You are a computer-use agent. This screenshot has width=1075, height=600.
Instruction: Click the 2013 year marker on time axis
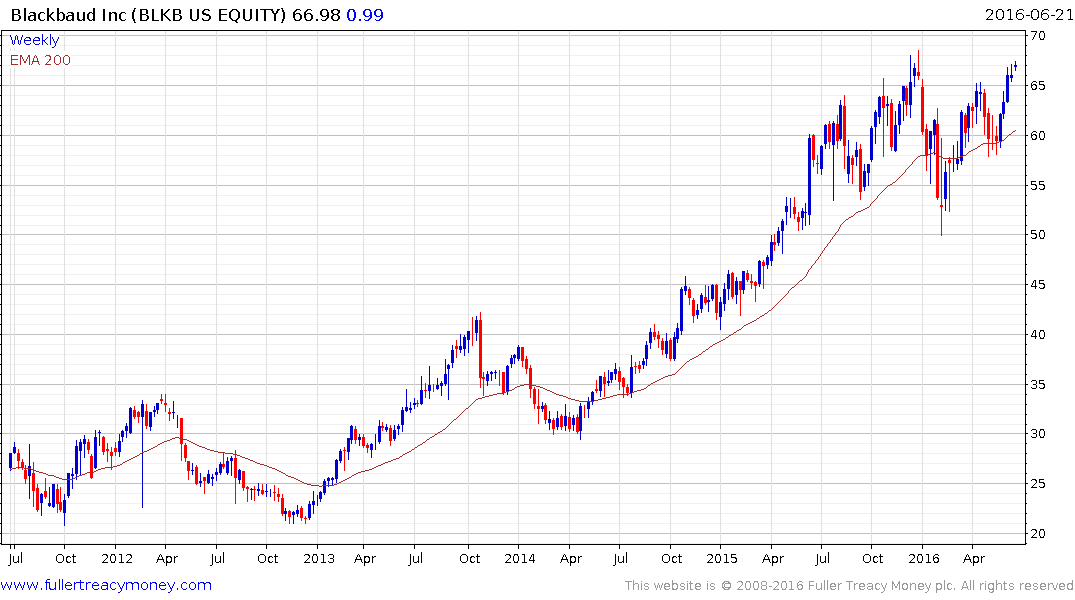coord(318,557)
